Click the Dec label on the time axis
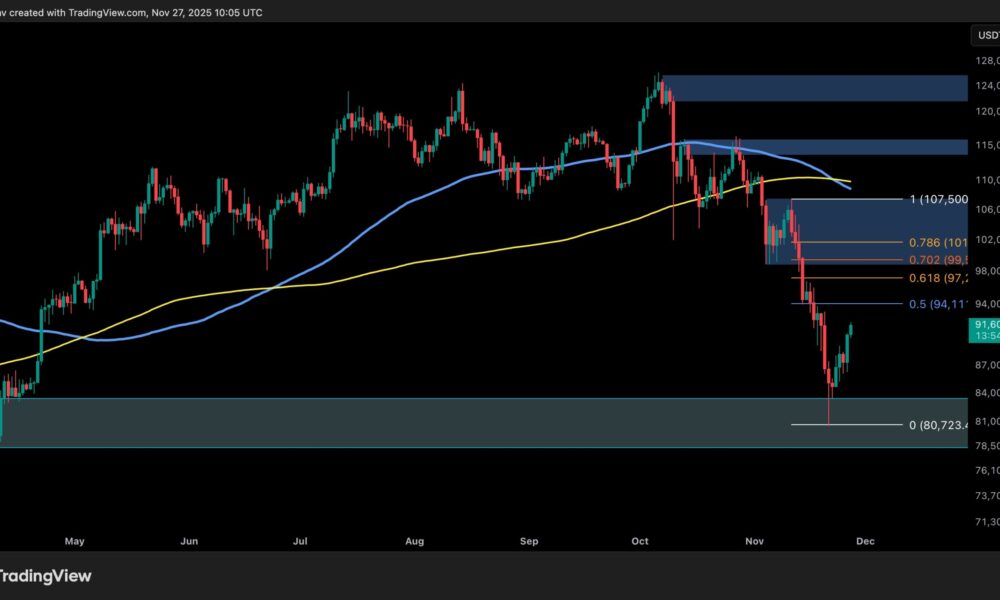Viewport: 1000px width, 600px height. tap(864, 540)
